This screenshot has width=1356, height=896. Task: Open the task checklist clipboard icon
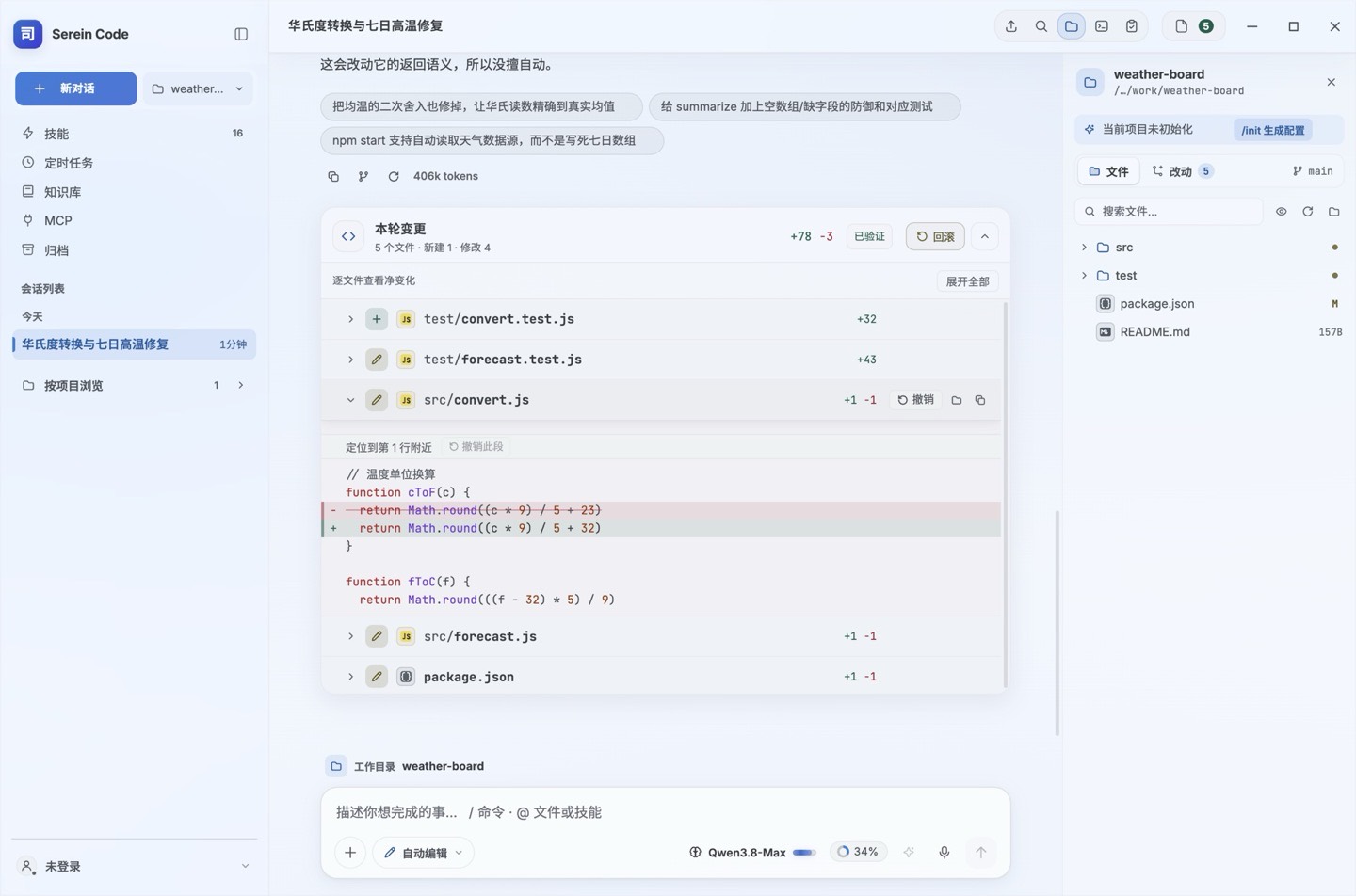click(x=1132, y=26)
